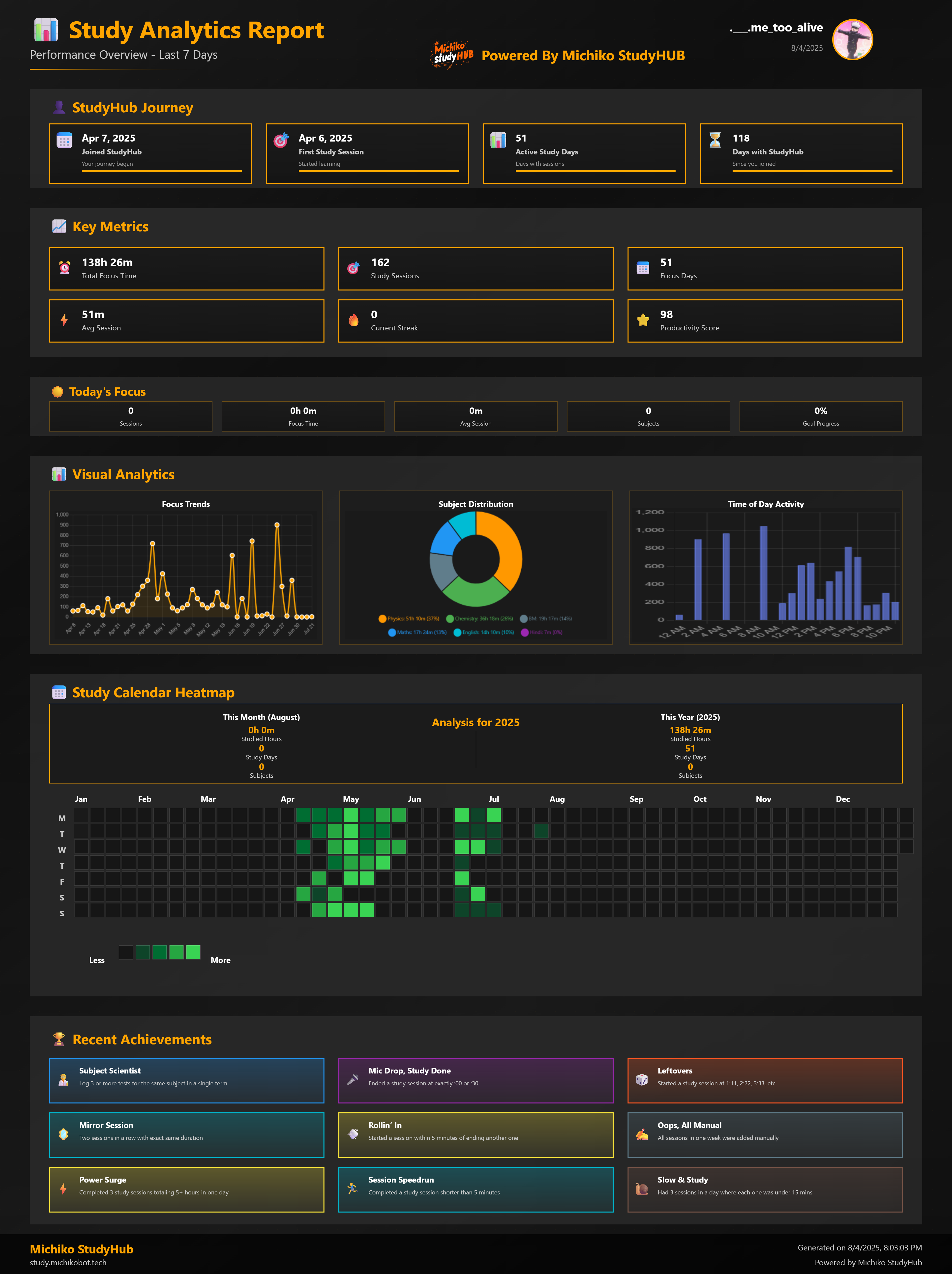Click the Michiko StudyHUB logo icon
This screenshot has height=1274, width=952.
point(452,55)
